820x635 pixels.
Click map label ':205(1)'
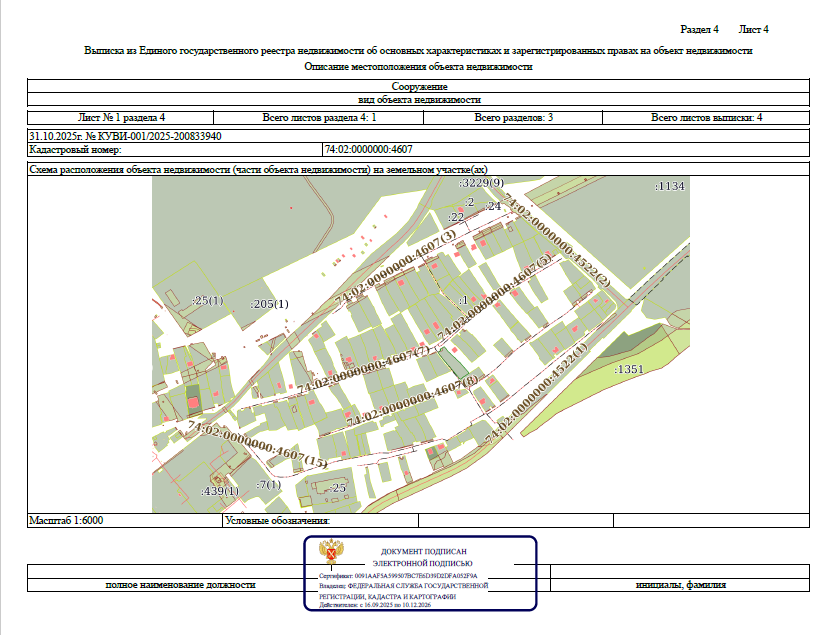(x=269, y=304)
